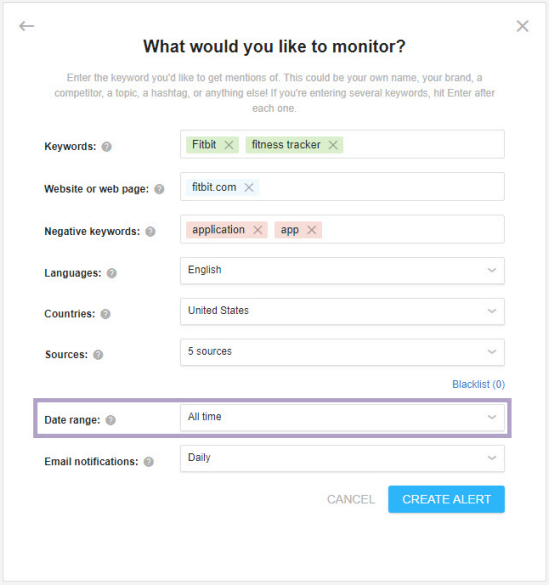Remove the application negative keyword
Image resolution: width=549 pixels, height=585 pixels.
(258, 230)
